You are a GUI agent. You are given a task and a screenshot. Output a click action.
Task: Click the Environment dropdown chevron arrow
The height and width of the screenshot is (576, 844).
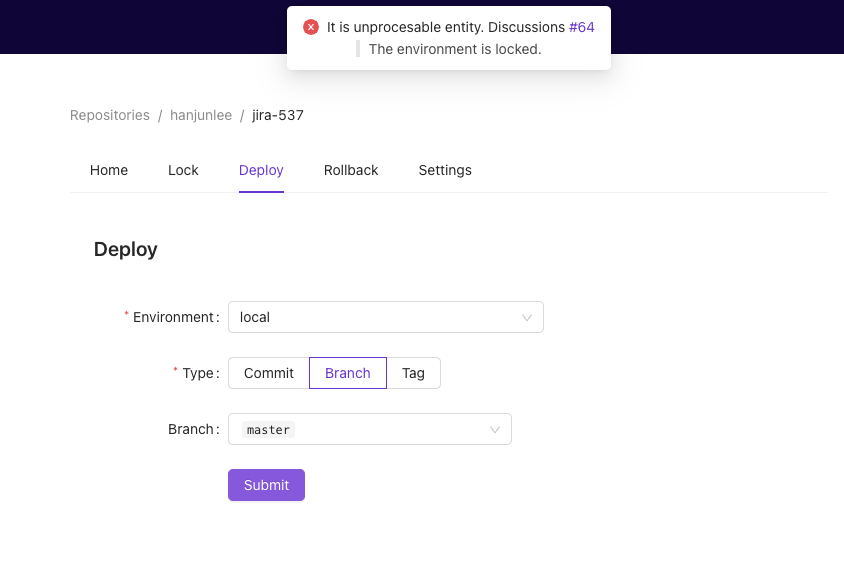pos(527,318)
